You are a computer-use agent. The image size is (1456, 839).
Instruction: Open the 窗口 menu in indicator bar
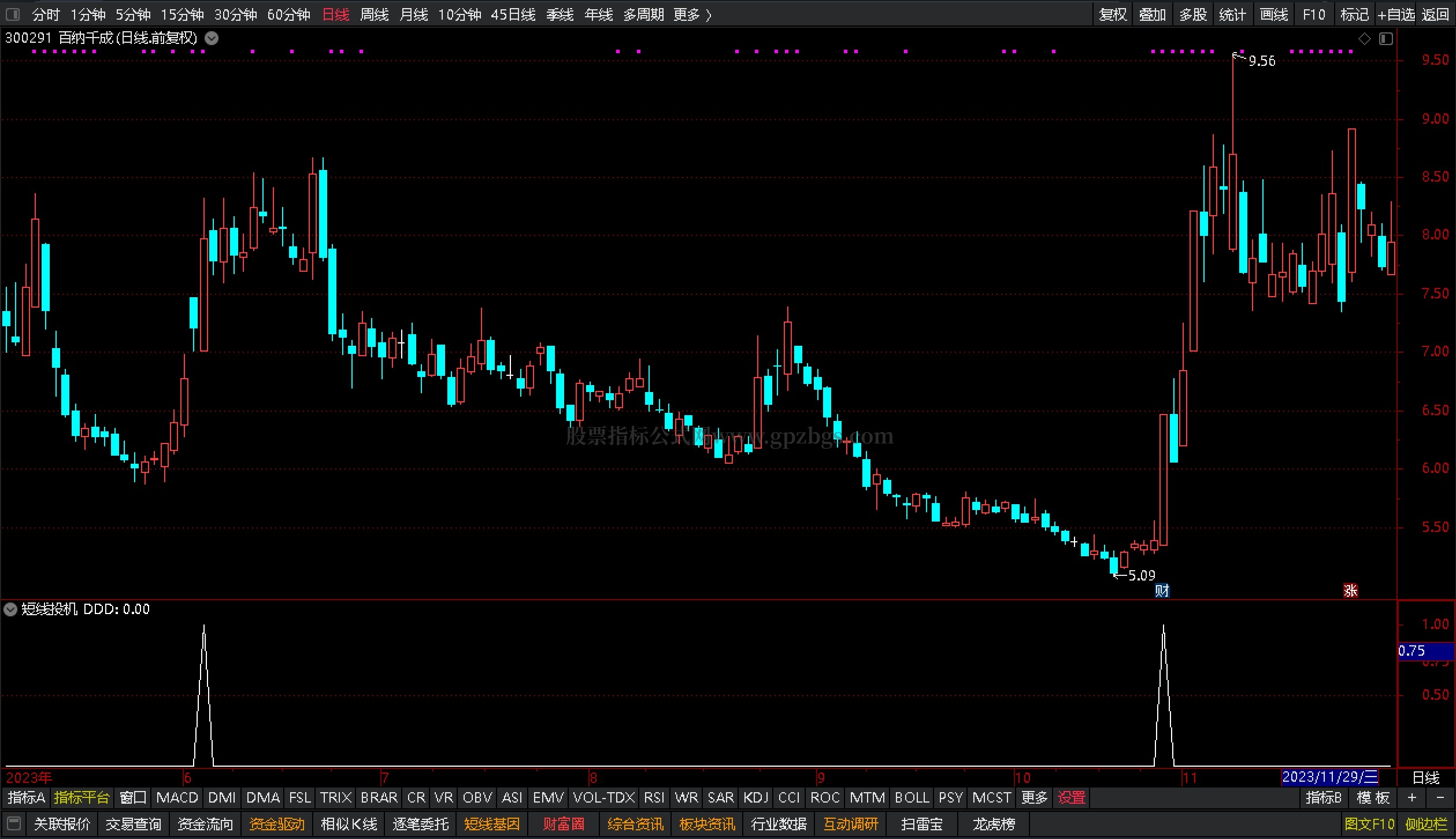point(133,798)
